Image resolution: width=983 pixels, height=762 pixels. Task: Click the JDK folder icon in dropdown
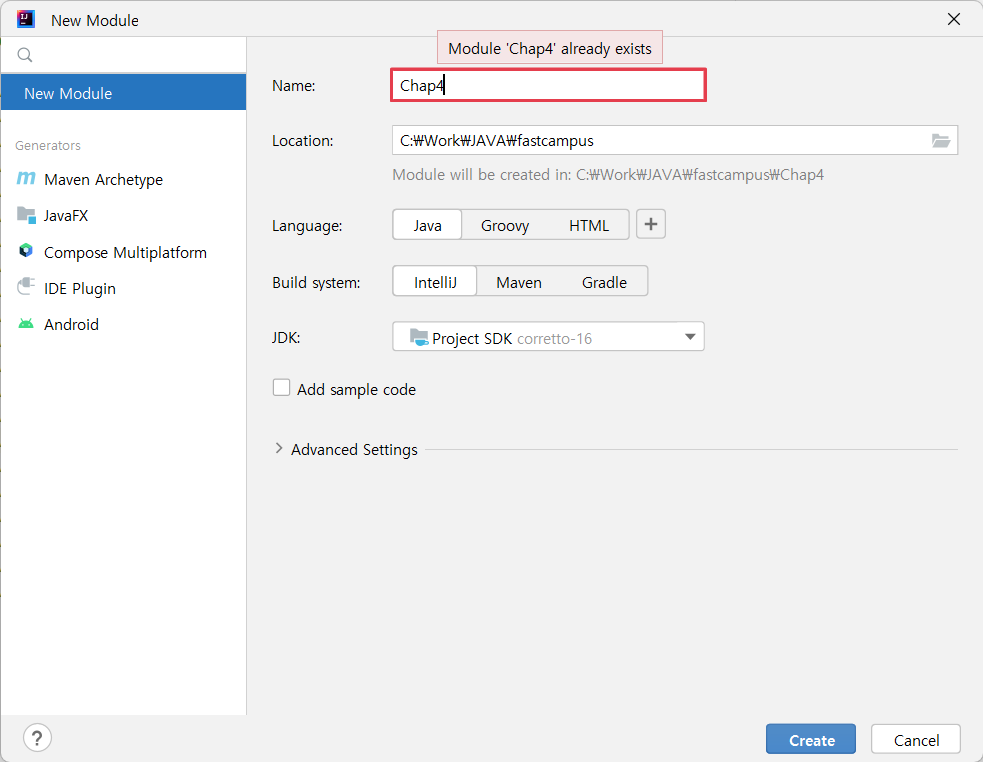[419, 337]
